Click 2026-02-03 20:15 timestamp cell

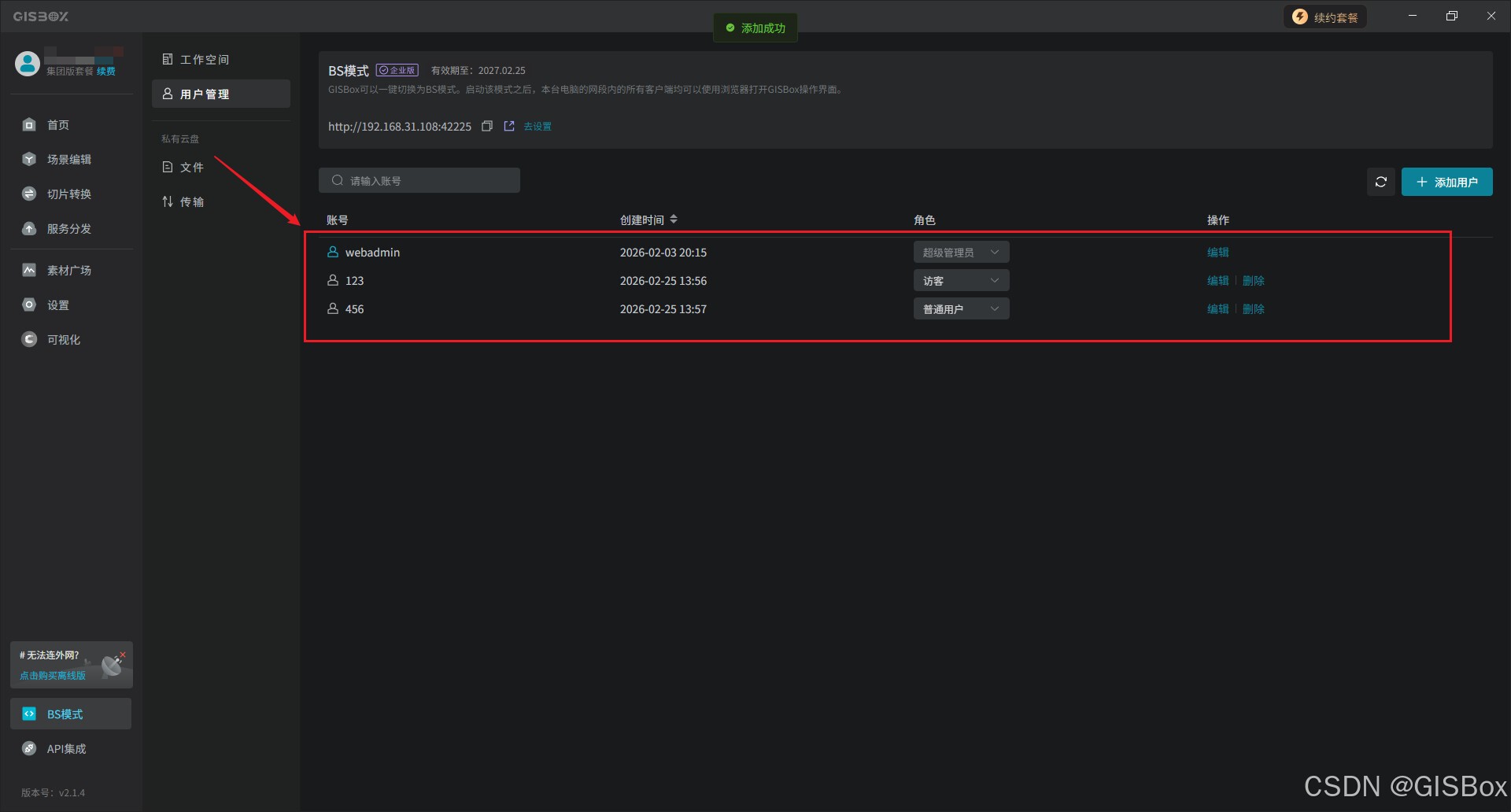coord(663,252)
